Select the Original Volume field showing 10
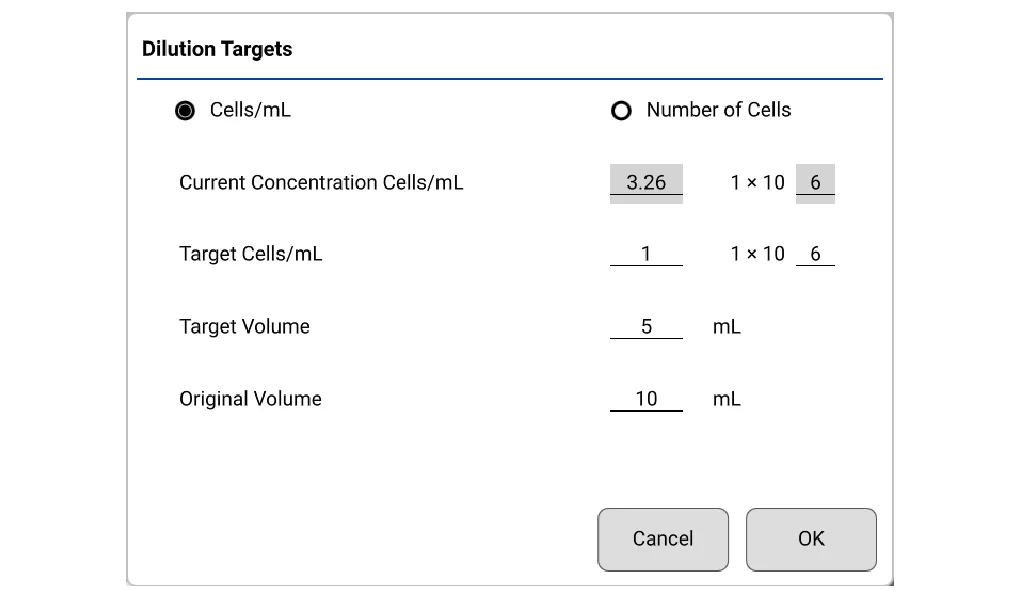This screenshot has width=1020, height=598. point(646,398)
